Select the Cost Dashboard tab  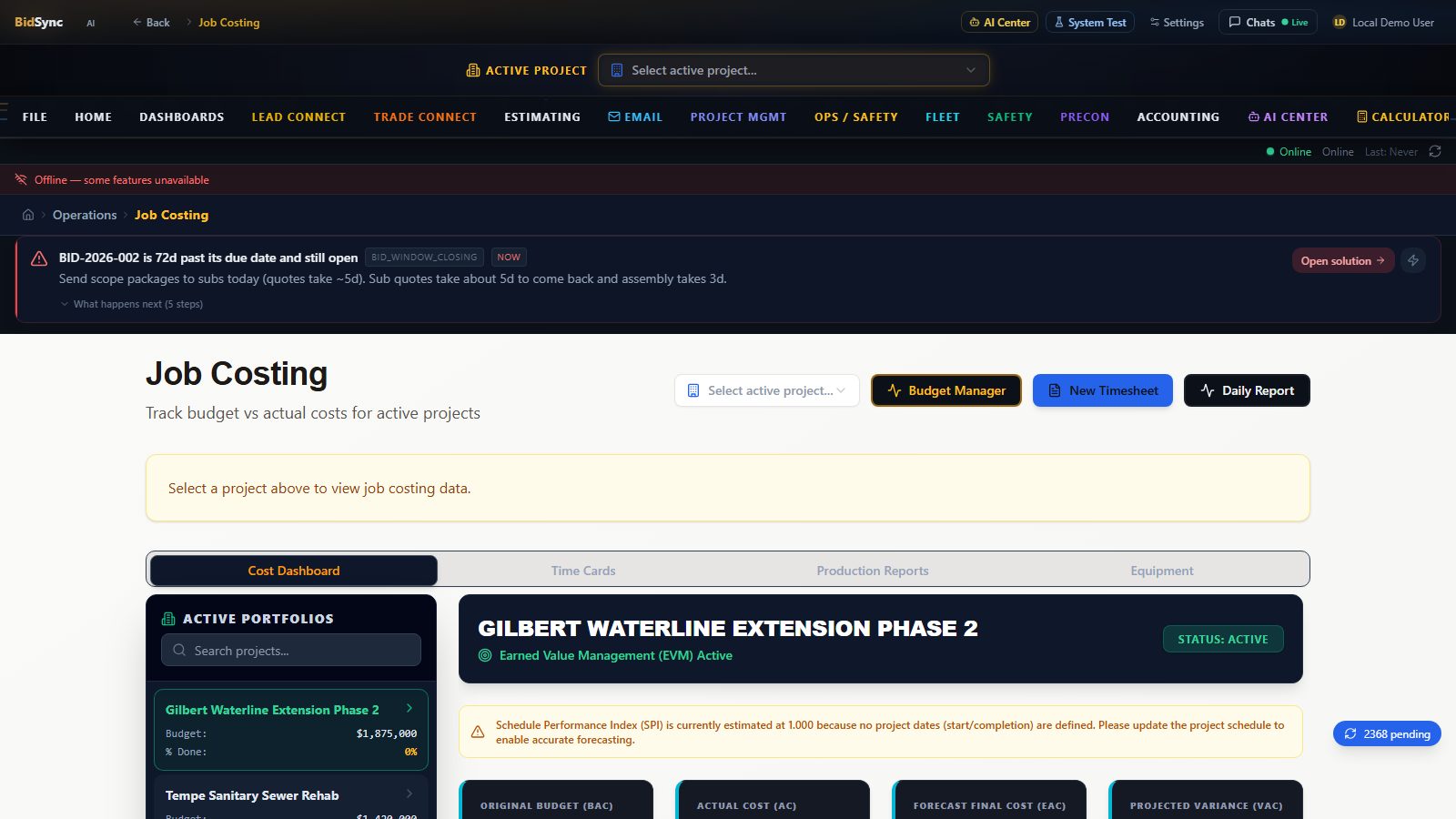tap(294, 571)
